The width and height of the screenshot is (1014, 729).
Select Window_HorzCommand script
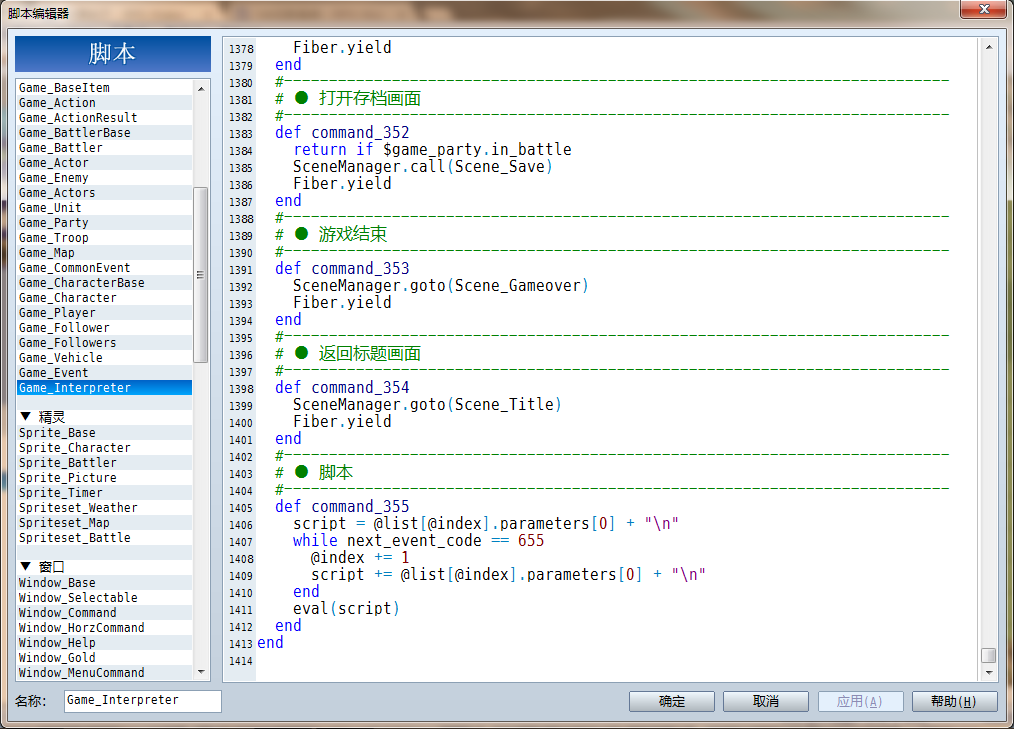point(104,627)
